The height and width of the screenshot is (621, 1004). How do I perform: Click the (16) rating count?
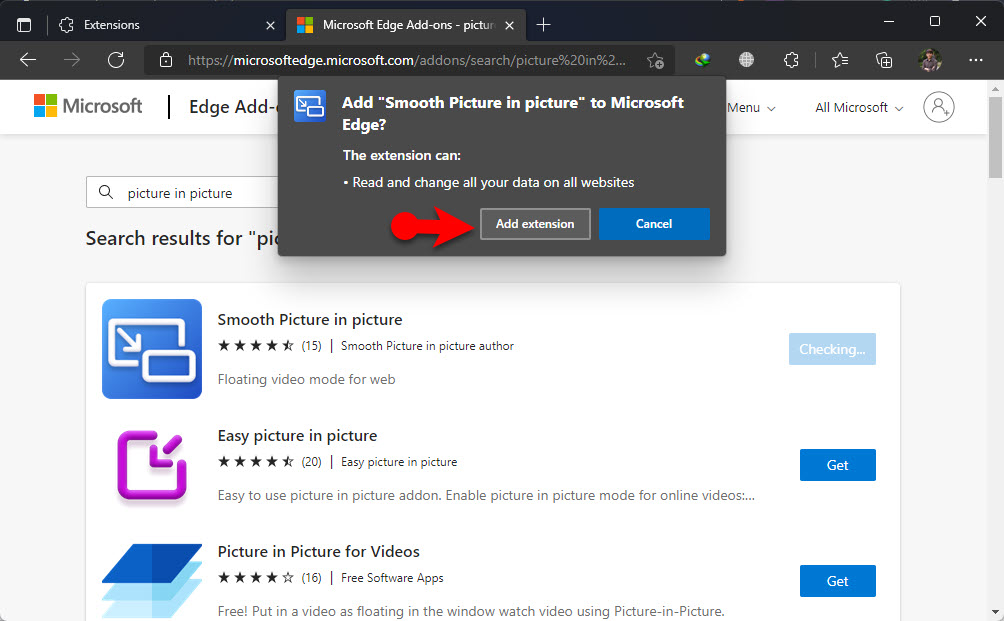[311, 577]
